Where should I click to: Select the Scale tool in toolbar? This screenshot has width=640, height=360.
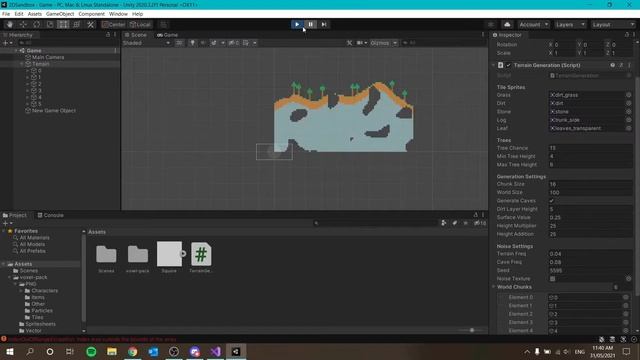(50, 24)
